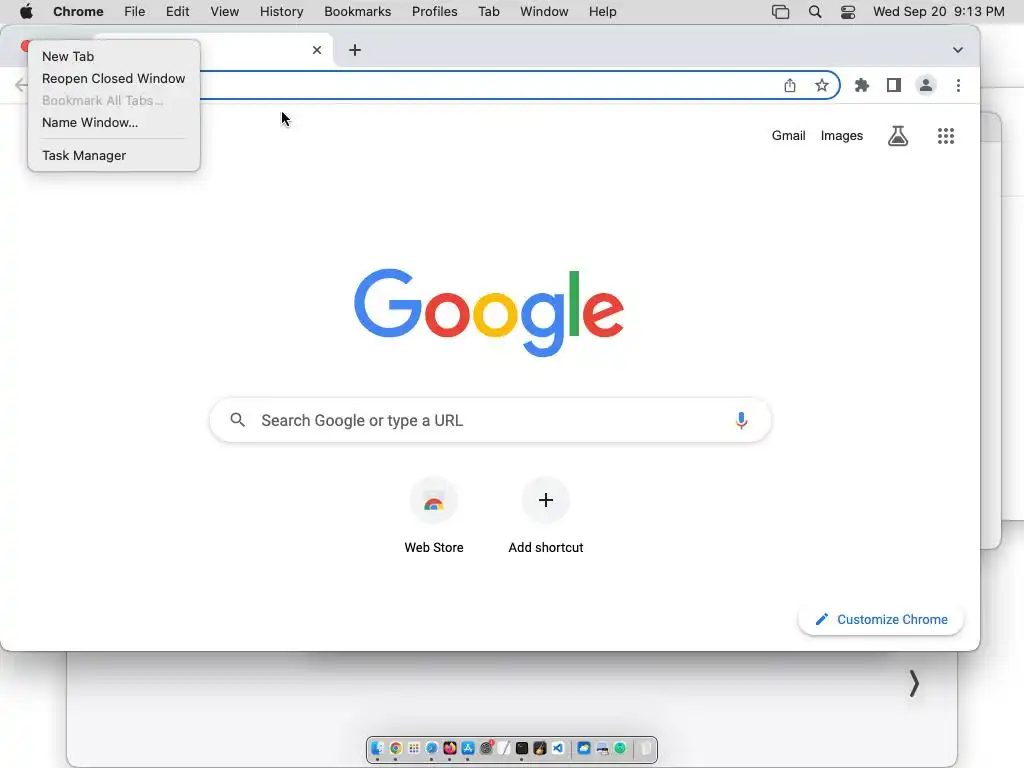
Task: Click the right chevron in the background window
Action: (x=914, y=684)
